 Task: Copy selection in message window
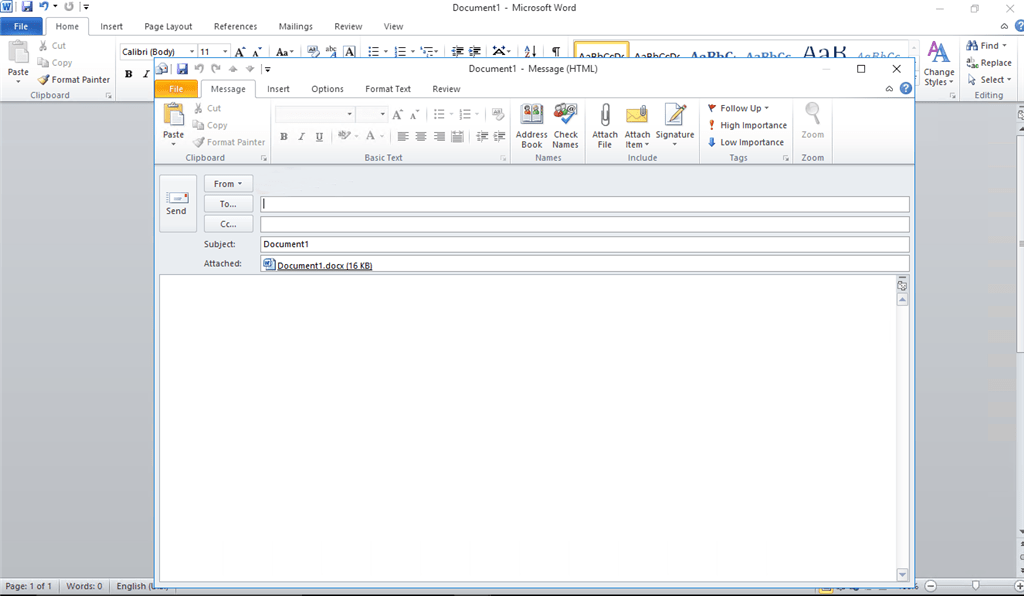coord(210,125)
